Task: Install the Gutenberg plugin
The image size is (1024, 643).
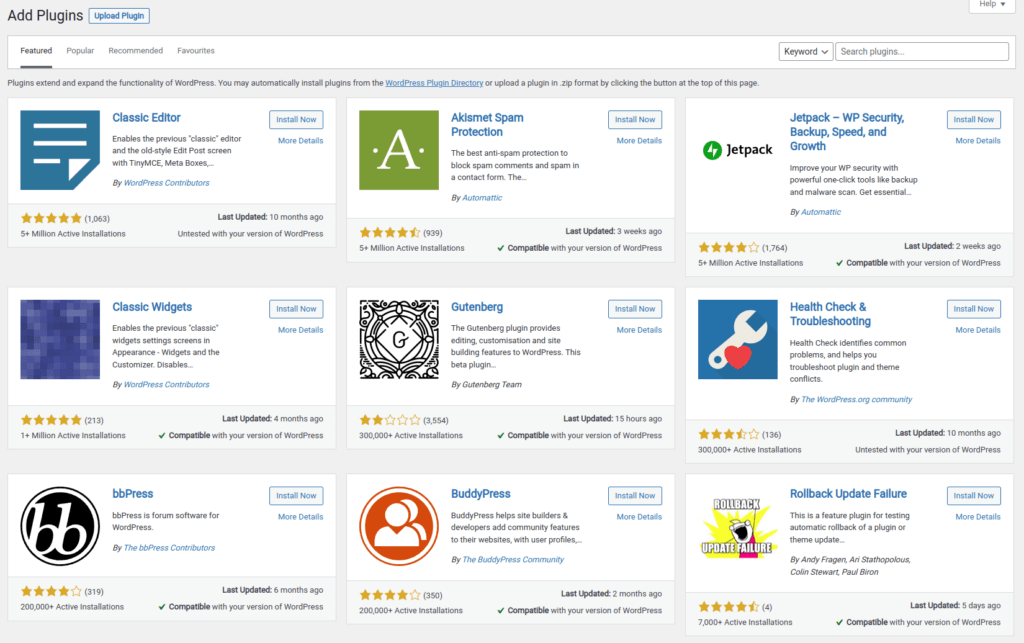Action: [635, 309]
